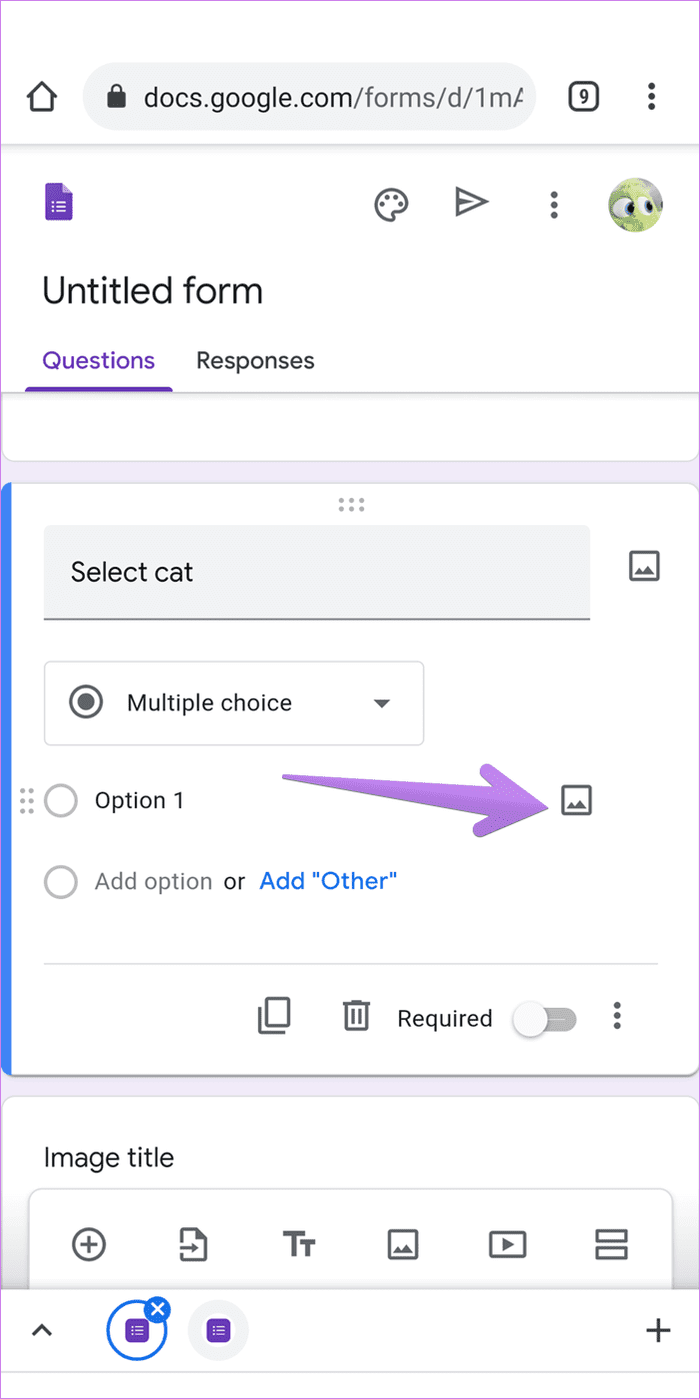Add a new question with the plus circle icon

point(89,1244)
